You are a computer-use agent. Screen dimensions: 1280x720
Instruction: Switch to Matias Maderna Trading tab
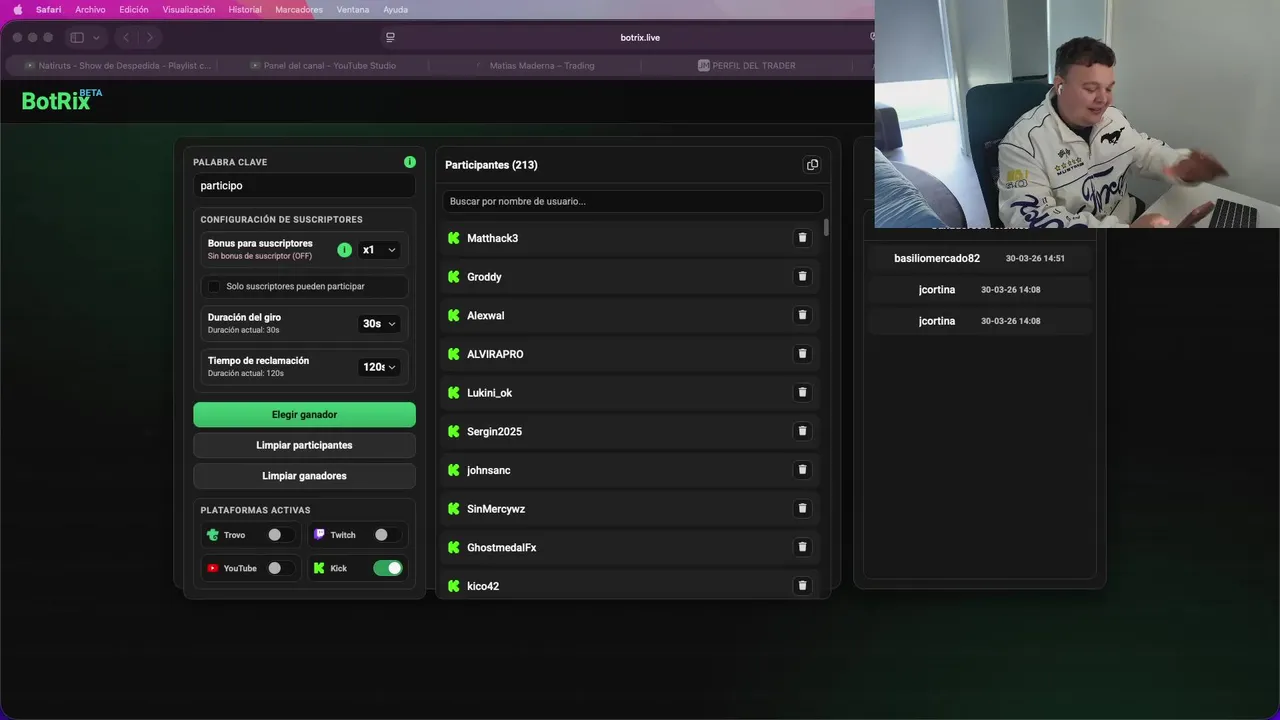click(x=534, y=65)
